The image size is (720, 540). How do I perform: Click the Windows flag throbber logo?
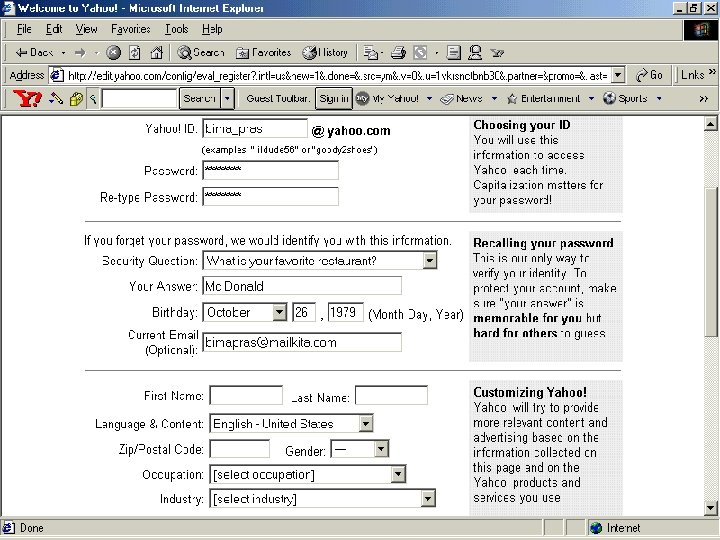701,30
